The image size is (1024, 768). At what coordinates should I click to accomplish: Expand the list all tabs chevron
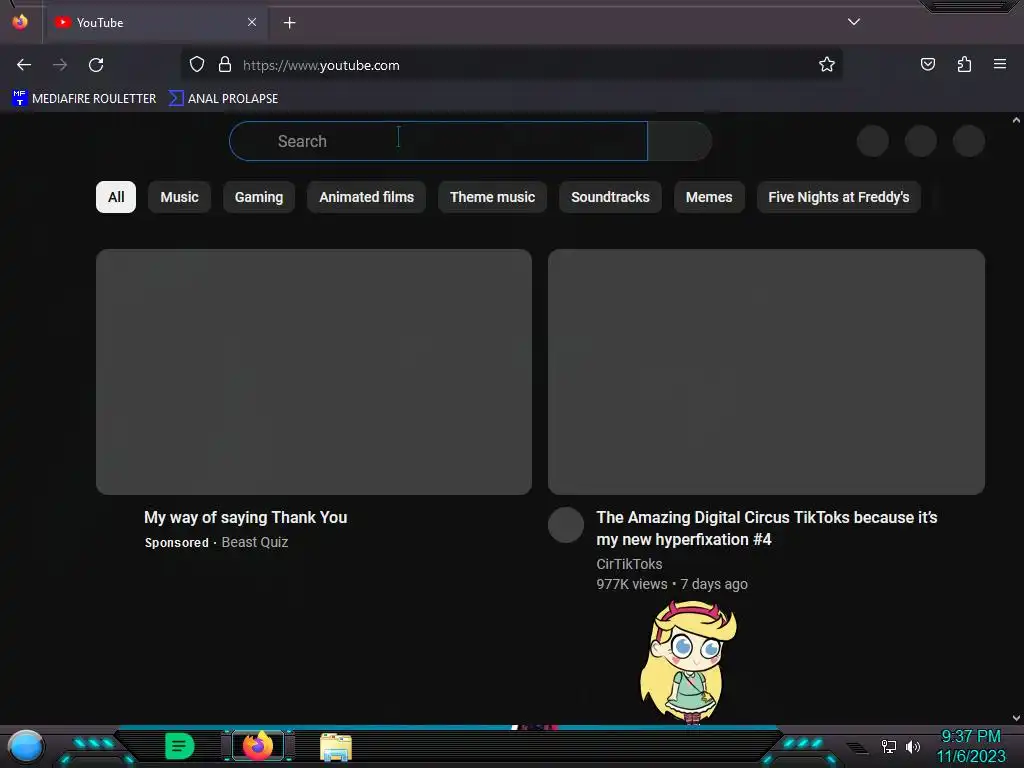[x=854, y=22]
